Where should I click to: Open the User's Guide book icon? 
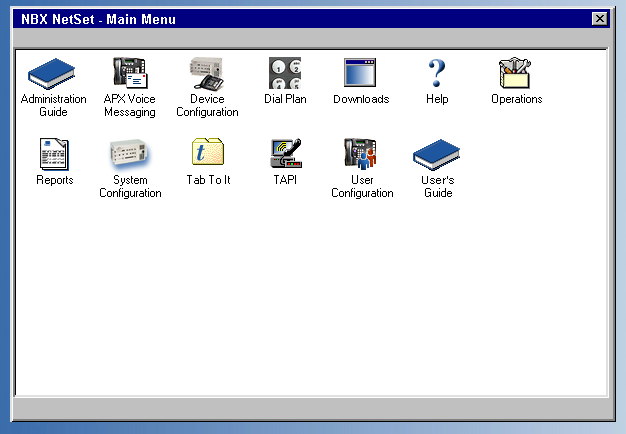(437, 154)
